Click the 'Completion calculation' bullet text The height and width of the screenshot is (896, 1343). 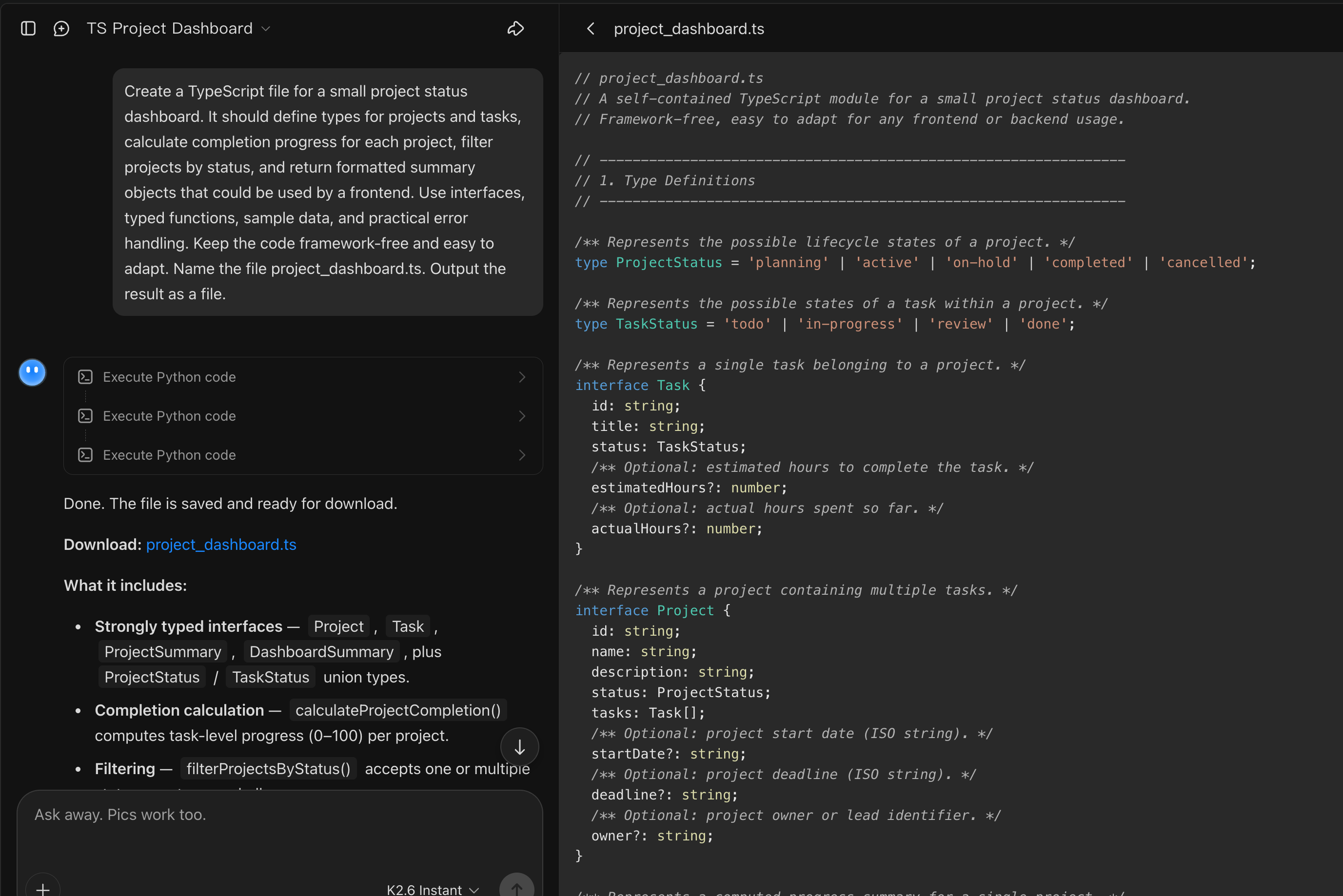[179, 710]
